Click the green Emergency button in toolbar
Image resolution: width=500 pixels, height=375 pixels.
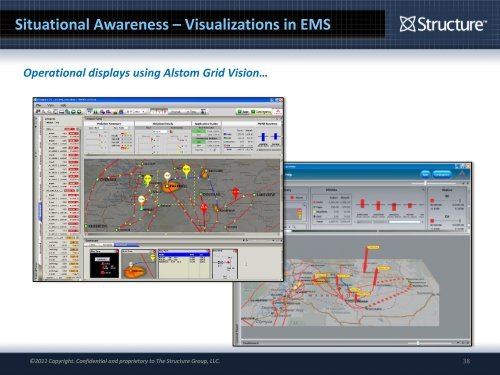coord(261,112)
